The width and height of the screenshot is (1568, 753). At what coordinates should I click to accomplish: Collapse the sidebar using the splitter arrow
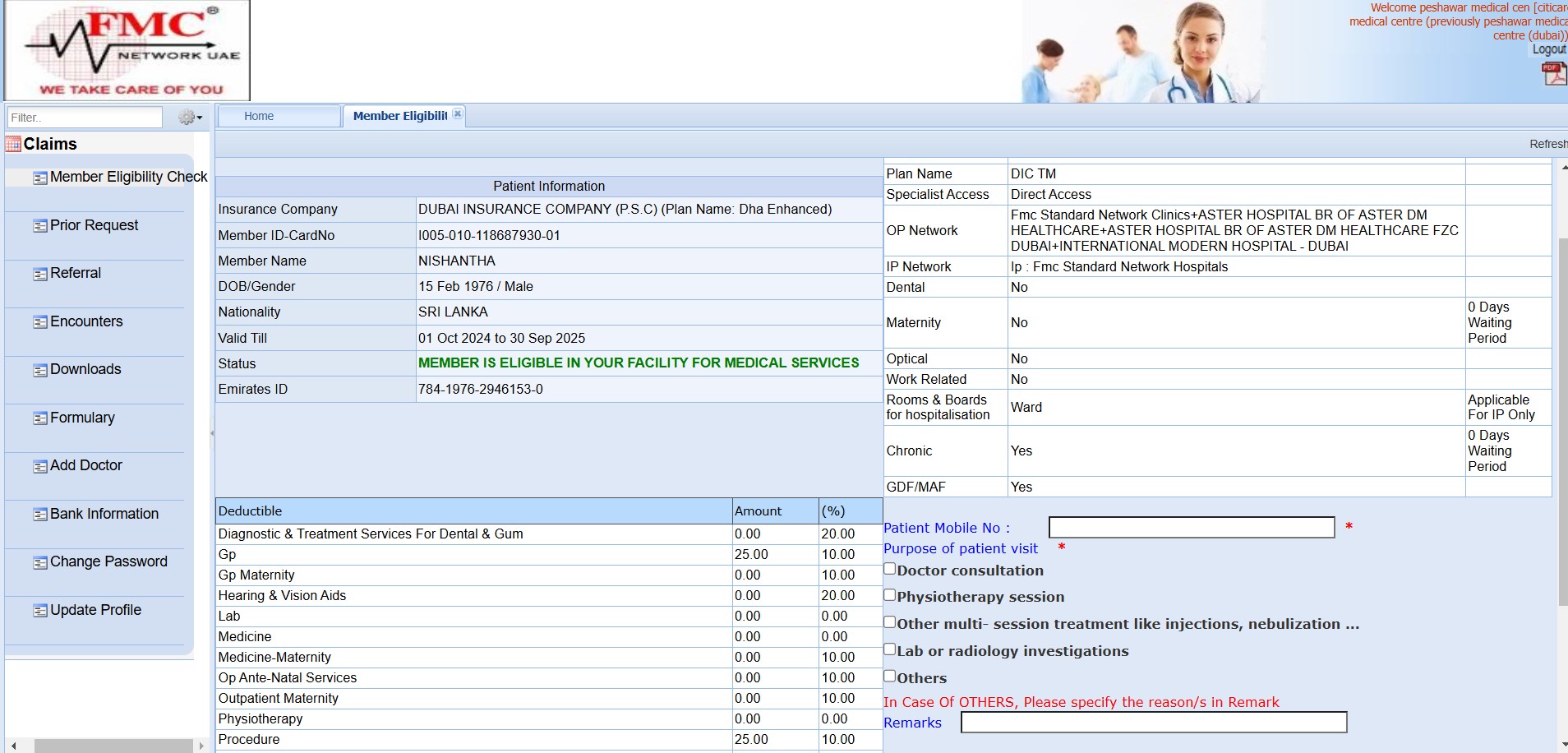(x=212, y=433)
